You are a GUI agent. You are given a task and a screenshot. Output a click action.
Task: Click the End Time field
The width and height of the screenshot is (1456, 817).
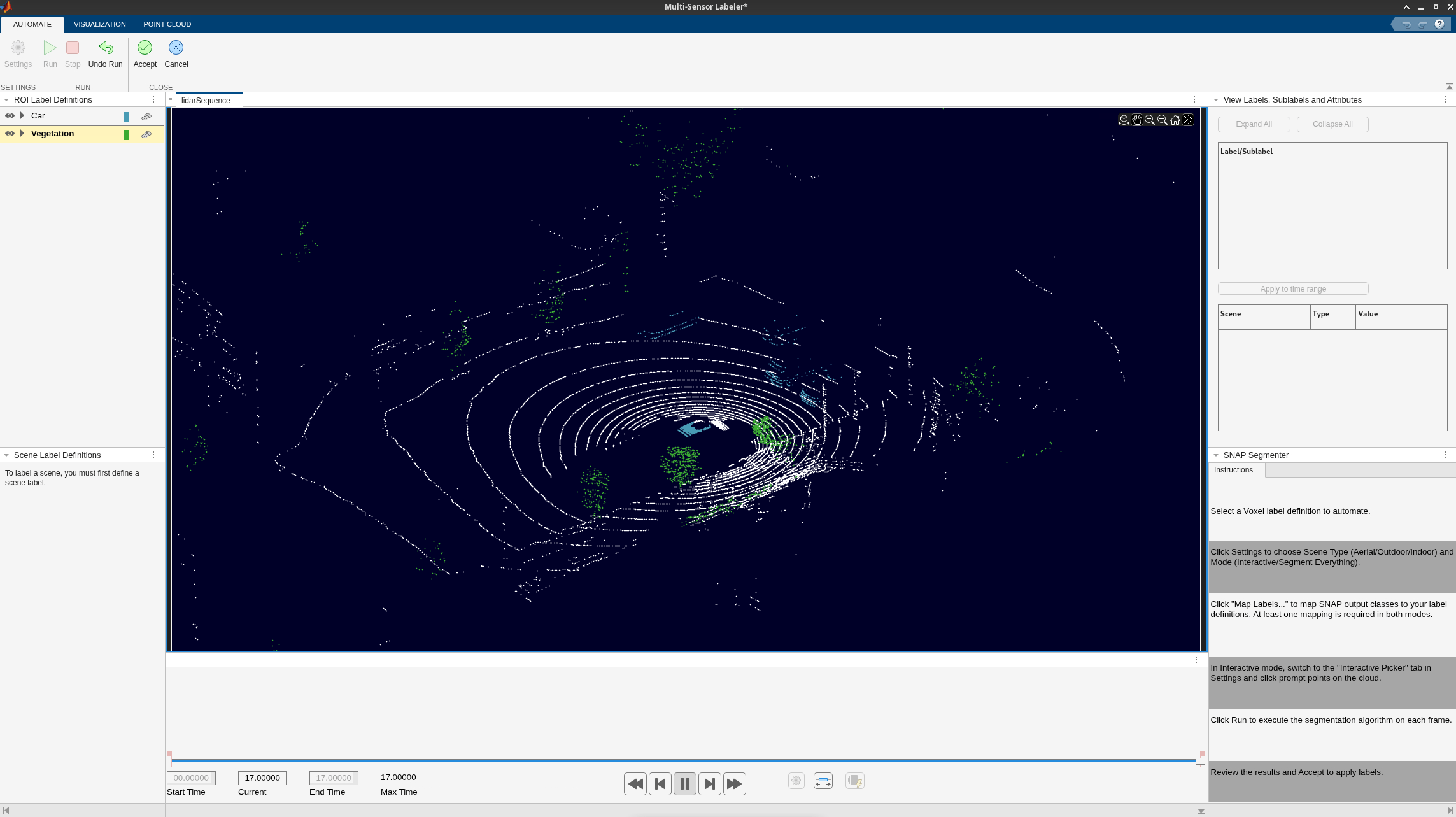point(334,778)
